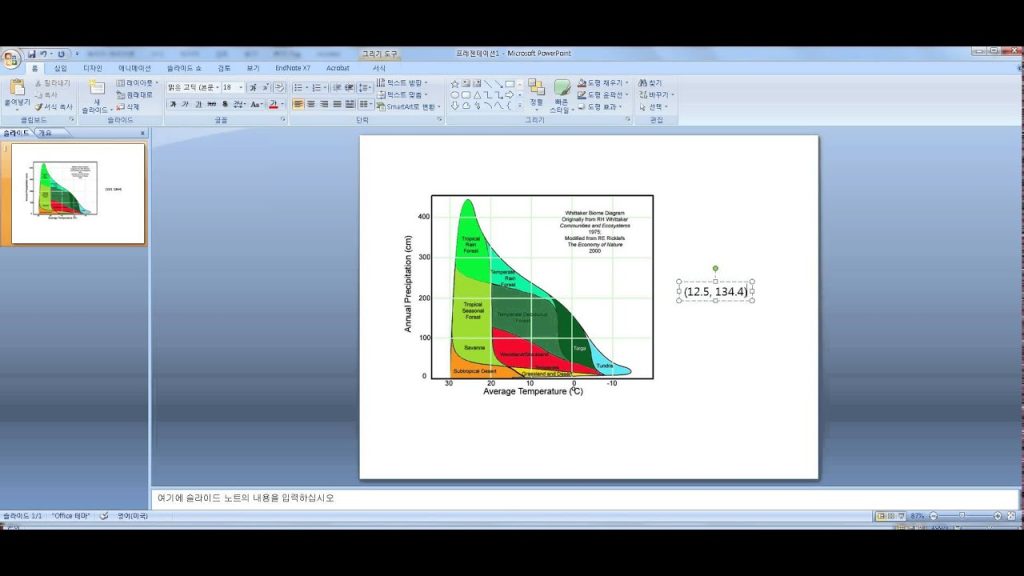
Task: Click the Format Painter (서식 복사) icon
Action: [54, 106]
